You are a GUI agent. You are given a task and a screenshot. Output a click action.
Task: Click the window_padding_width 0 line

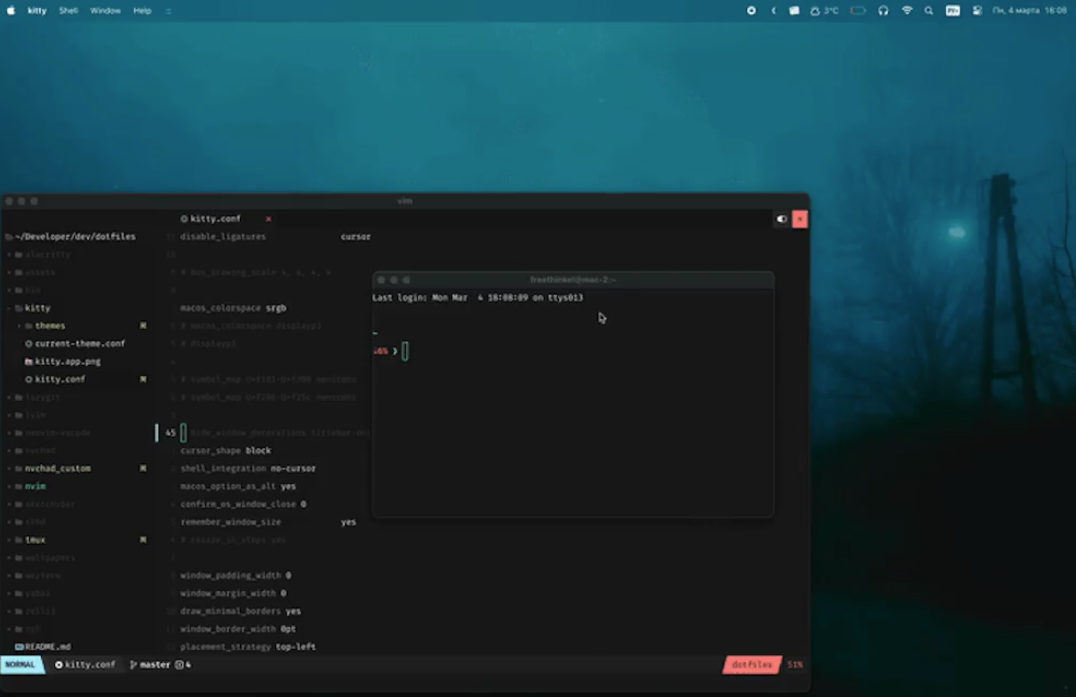tap(236, 576)
